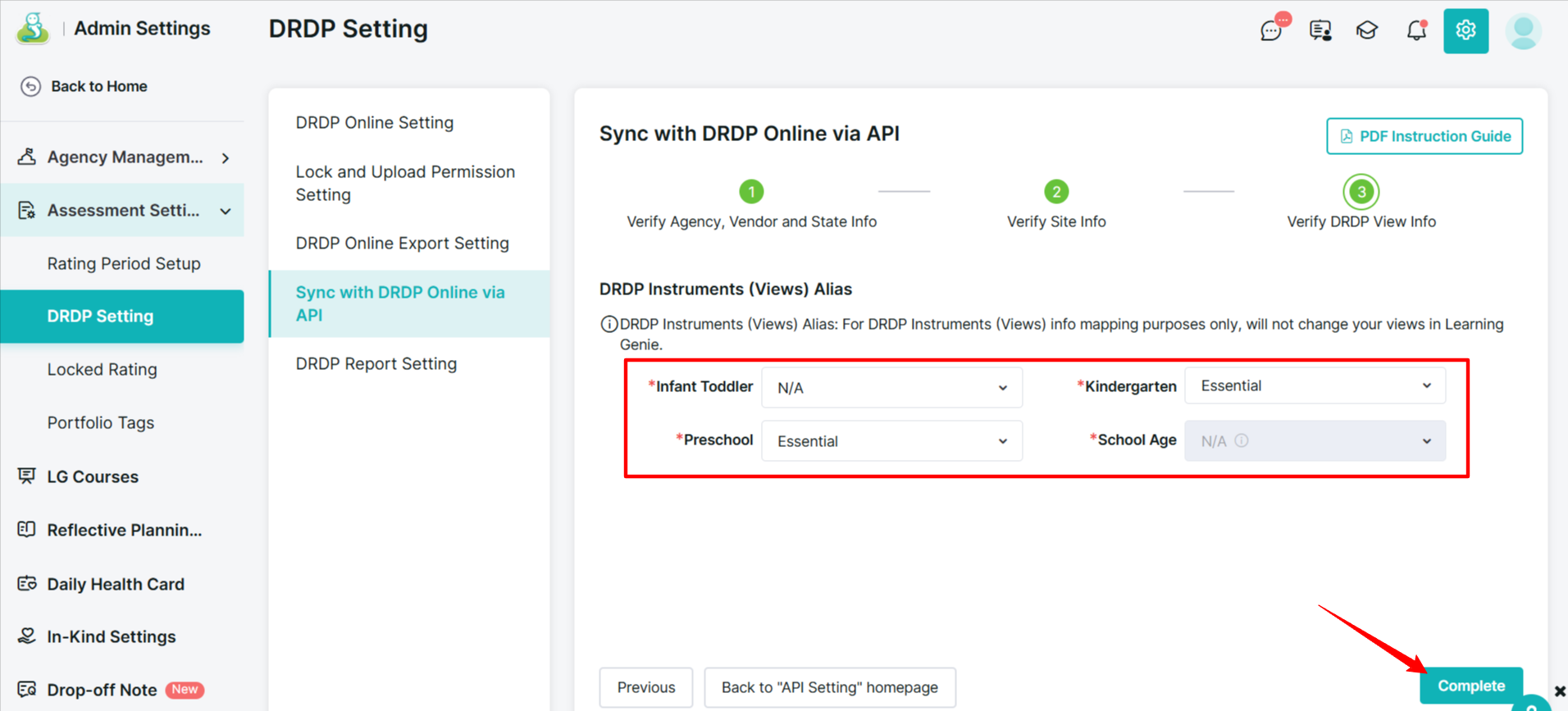Collapse the Assessment Settings section
Image resolution: width=1568 pixels, height=711 pixels.
click(x=225, y=211)
